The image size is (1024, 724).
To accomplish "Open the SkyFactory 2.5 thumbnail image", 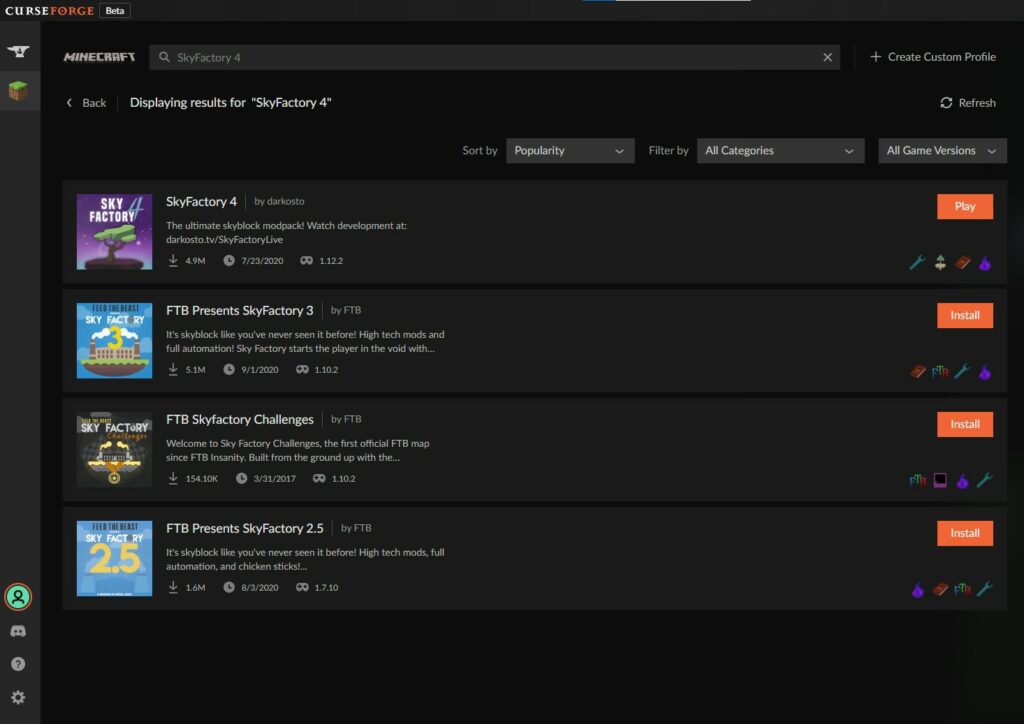I will 114,559.
